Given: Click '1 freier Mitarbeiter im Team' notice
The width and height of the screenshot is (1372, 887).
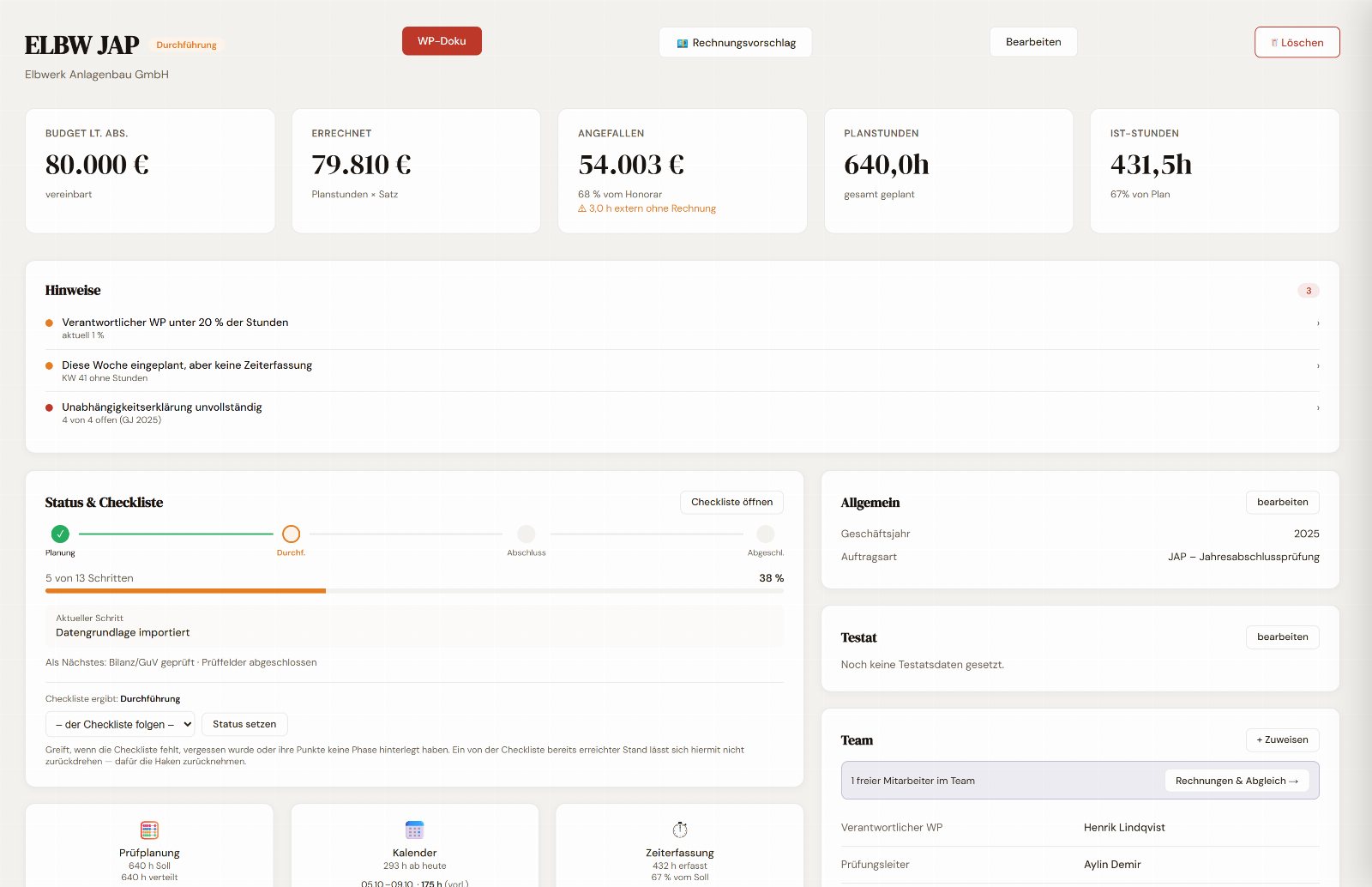Looking at the screenshot, I should pos(912,781).
